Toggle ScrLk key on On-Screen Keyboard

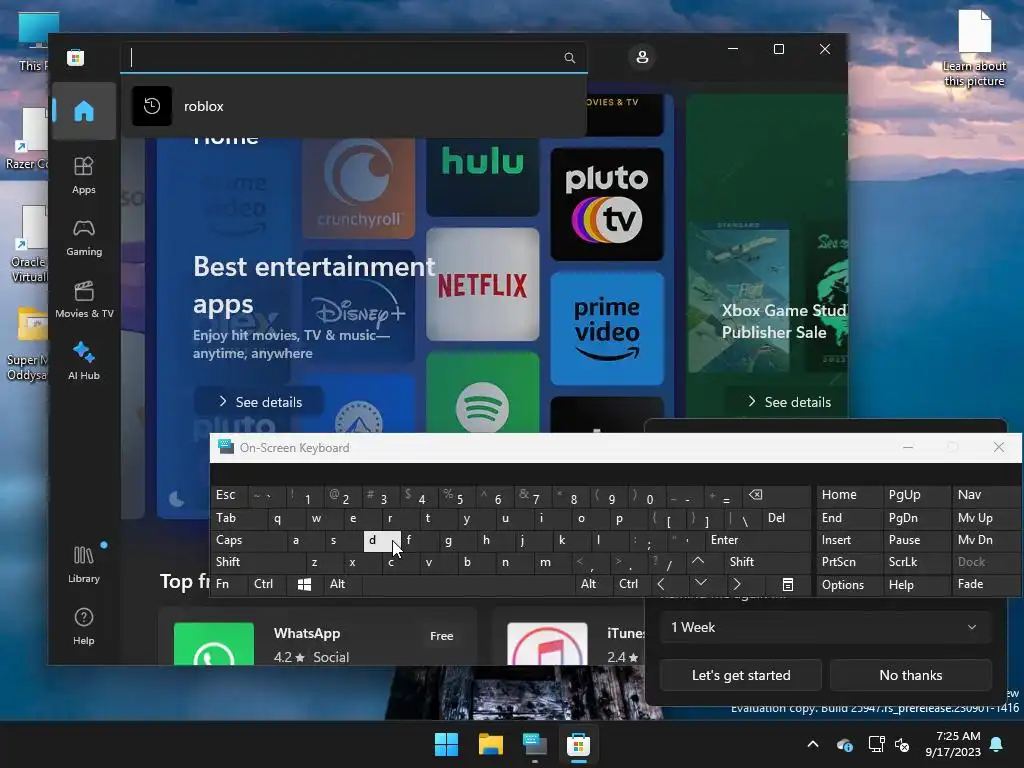click(x=916, y=562)
